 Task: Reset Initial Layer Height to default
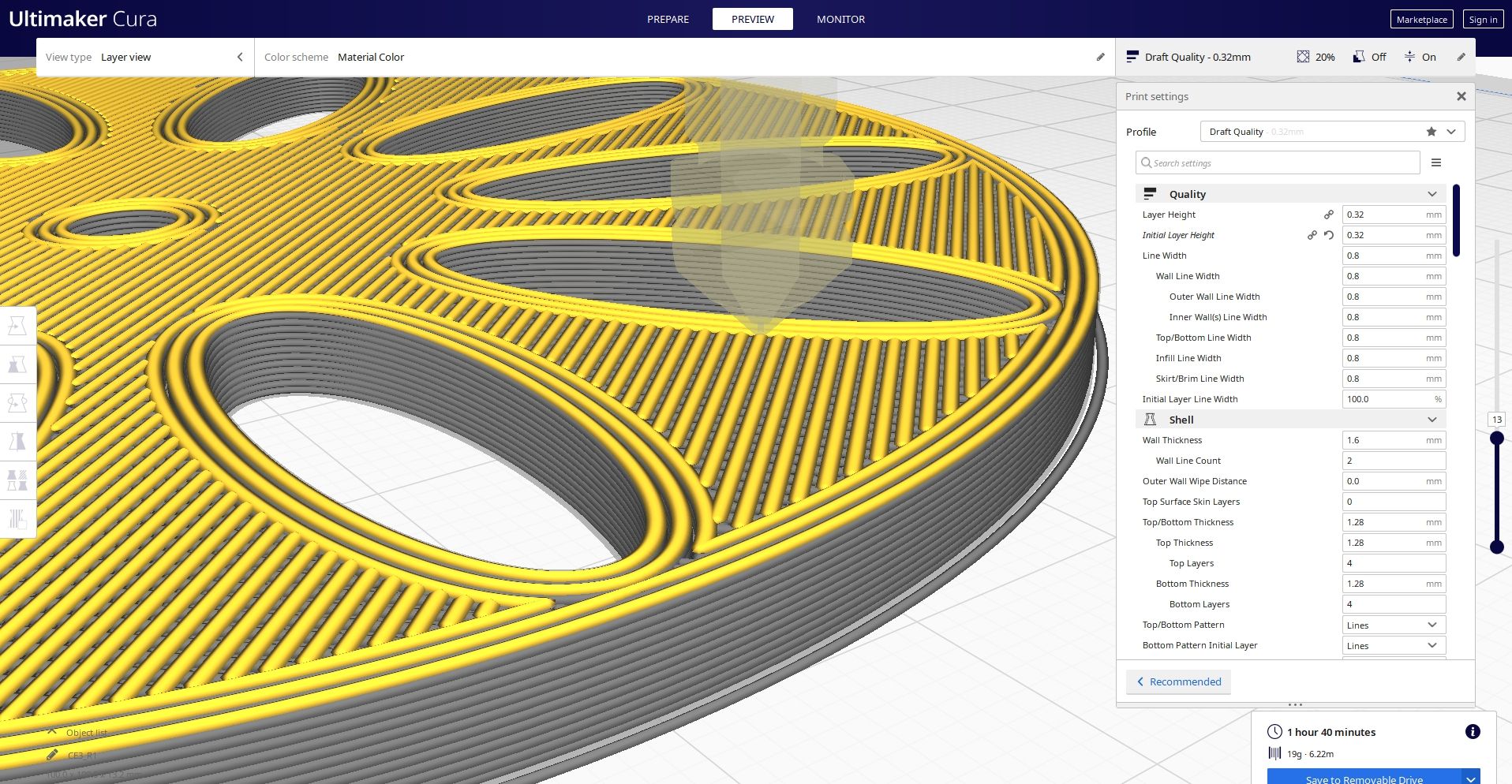[x=1329, y=235]
